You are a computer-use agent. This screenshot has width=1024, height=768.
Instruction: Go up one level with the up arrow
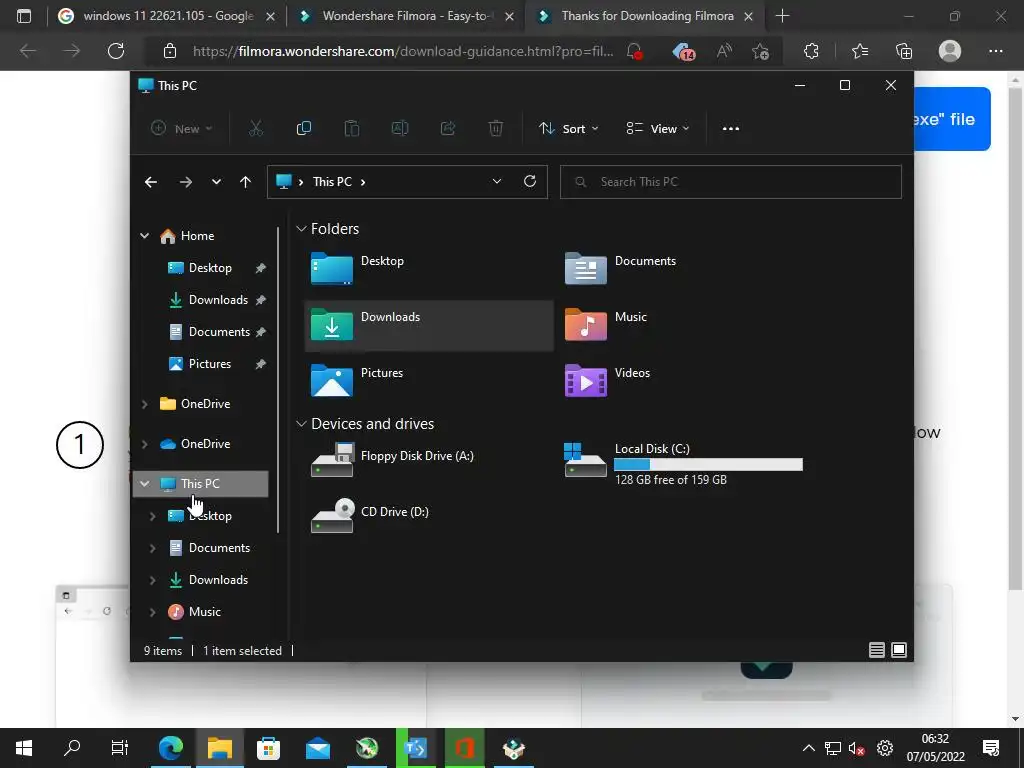click(x=246, y=182)
